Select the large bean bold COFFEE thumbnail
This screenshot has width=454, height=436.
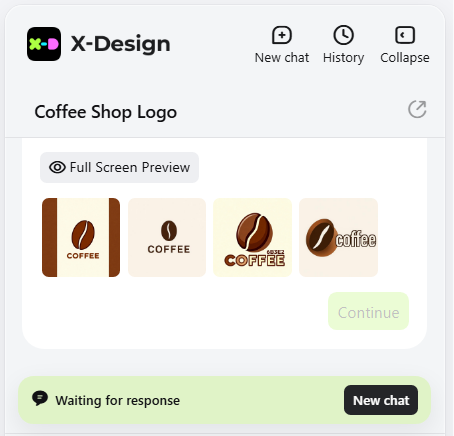click(x=253, y=237)
